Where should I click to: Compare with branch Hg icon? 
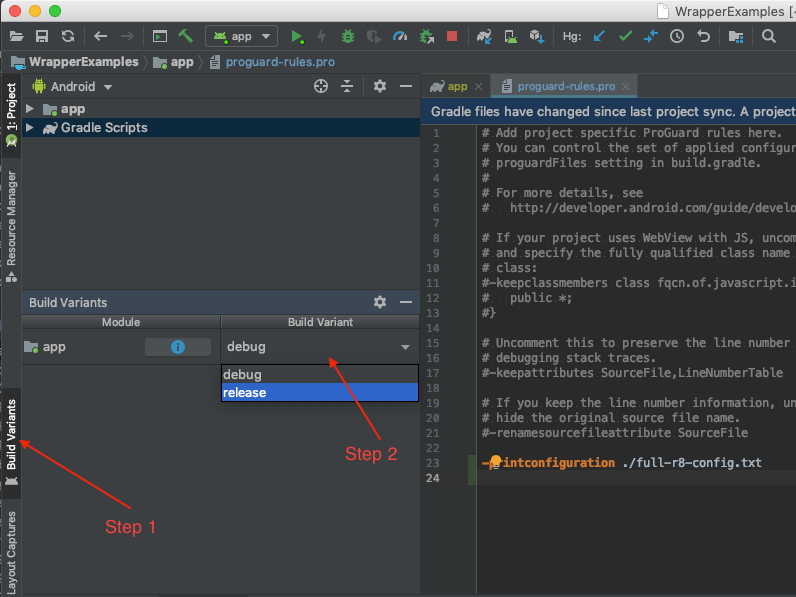651,37
